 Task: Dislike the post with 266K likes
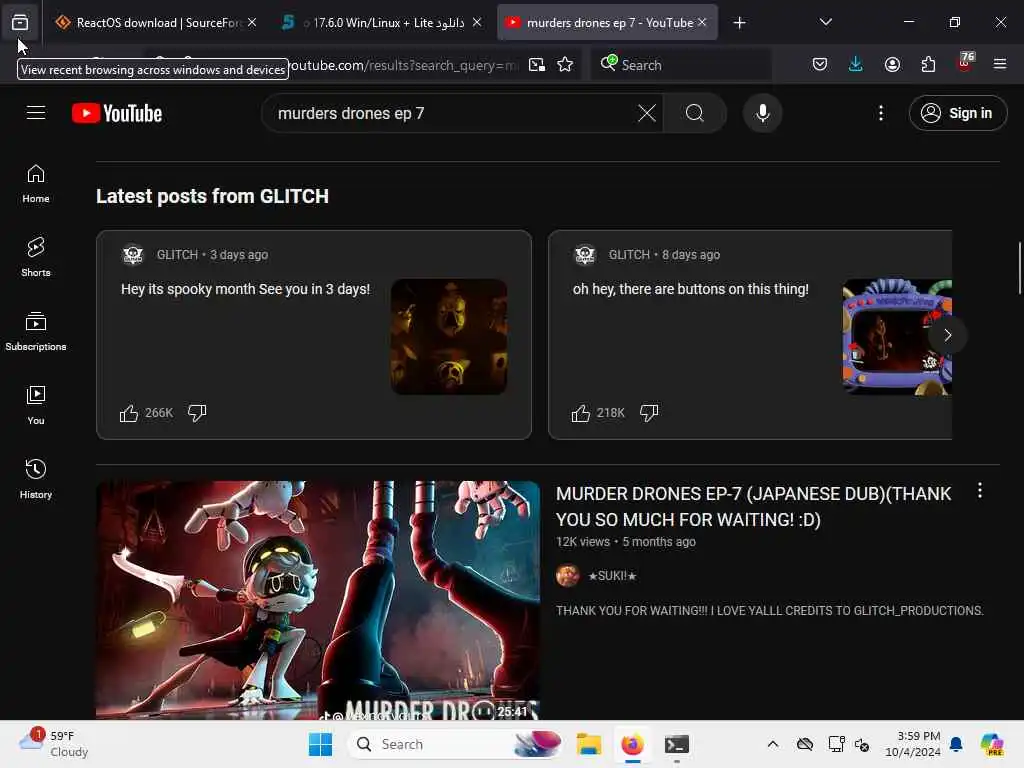pyautogui.click(x=197, y=413)
